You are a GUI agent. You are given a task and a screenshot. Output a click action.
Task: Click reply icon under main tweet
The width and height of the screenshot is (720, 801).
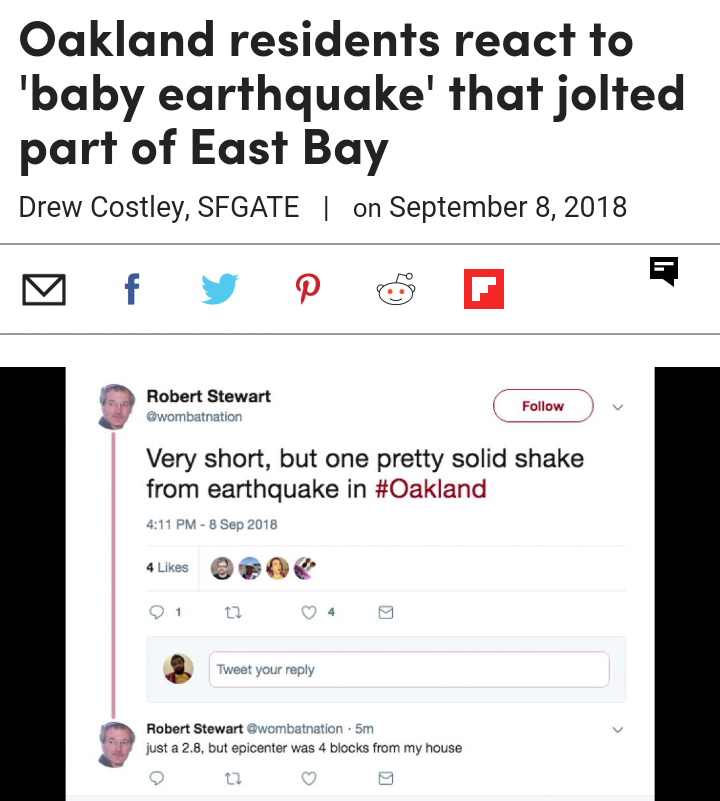[157, 612]
